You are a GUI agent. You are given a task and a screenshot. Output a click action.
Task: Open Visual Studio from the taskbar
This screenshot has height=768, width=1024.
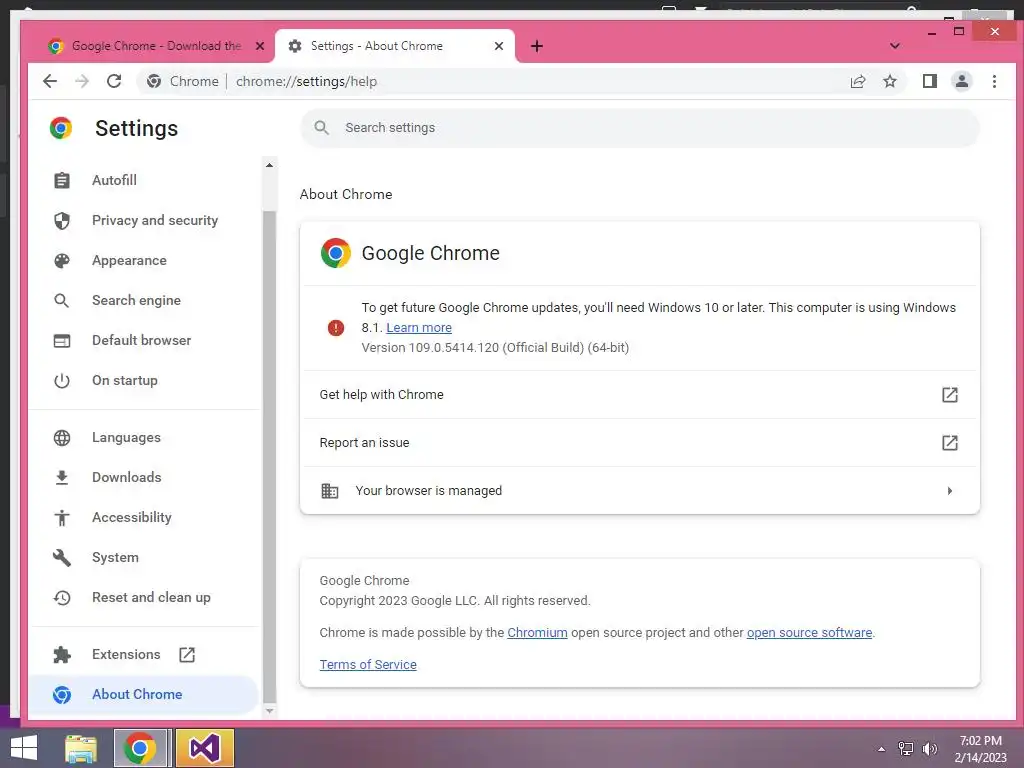pyautogui.click(x=204, y=748)
